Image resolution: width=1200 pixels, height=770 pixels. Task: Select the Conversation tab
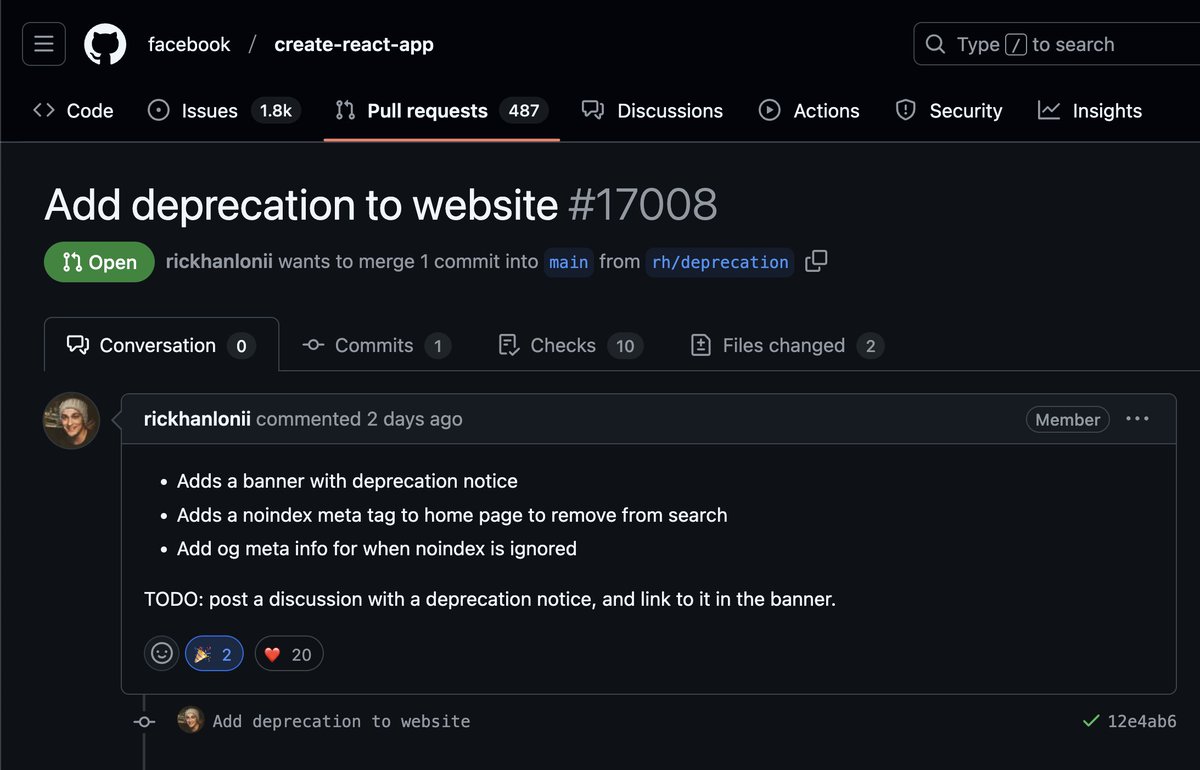[161, 345]
